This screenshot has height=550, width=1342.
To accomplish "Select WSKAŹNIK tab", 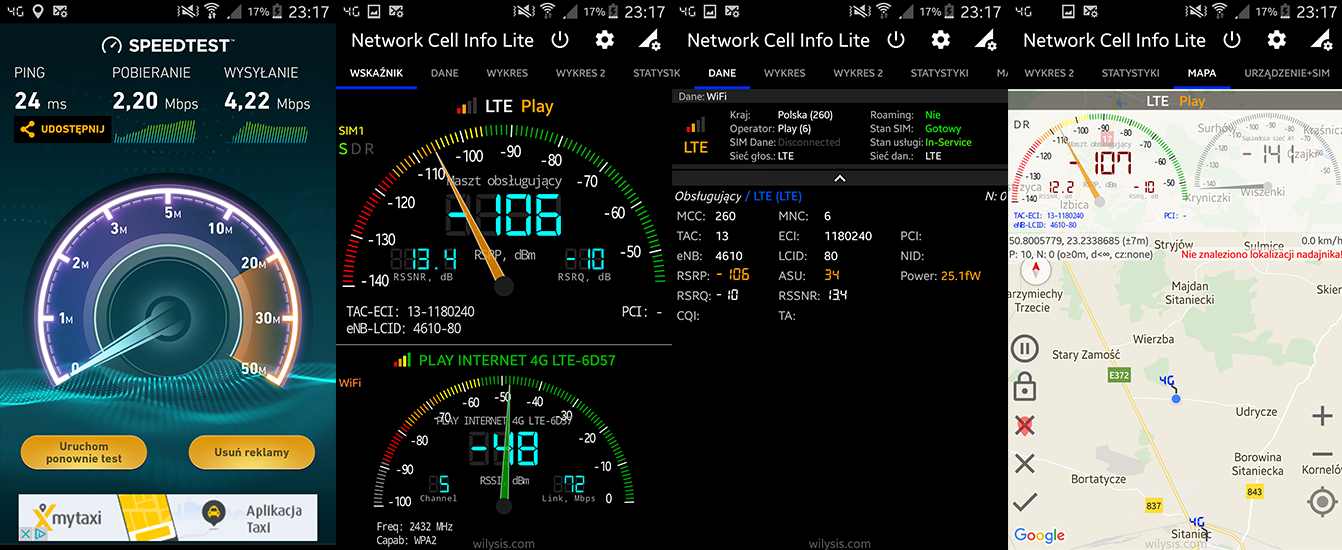I will coord(376,74).
